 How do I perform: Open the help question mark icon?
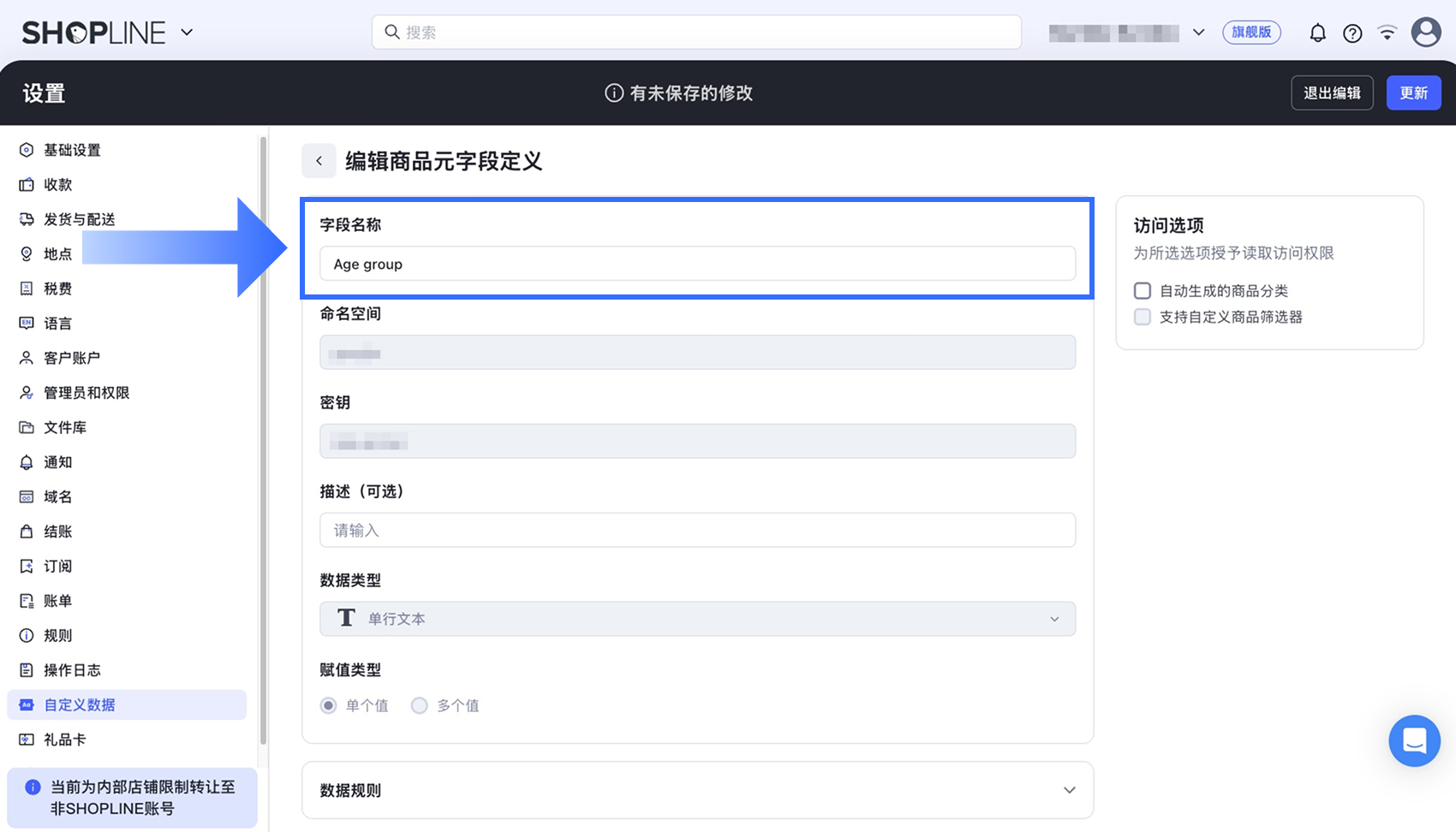(1352, 33)
